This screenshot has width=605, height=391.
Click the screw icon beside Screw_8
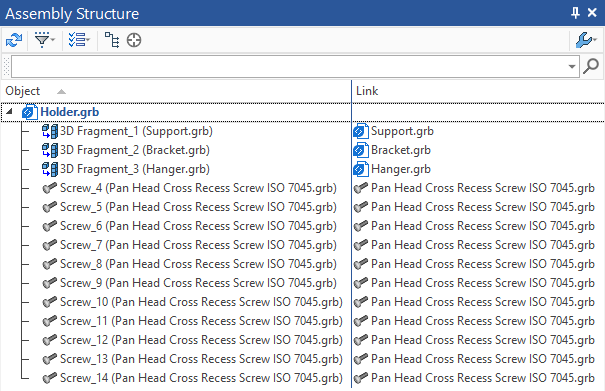[50, 264]
